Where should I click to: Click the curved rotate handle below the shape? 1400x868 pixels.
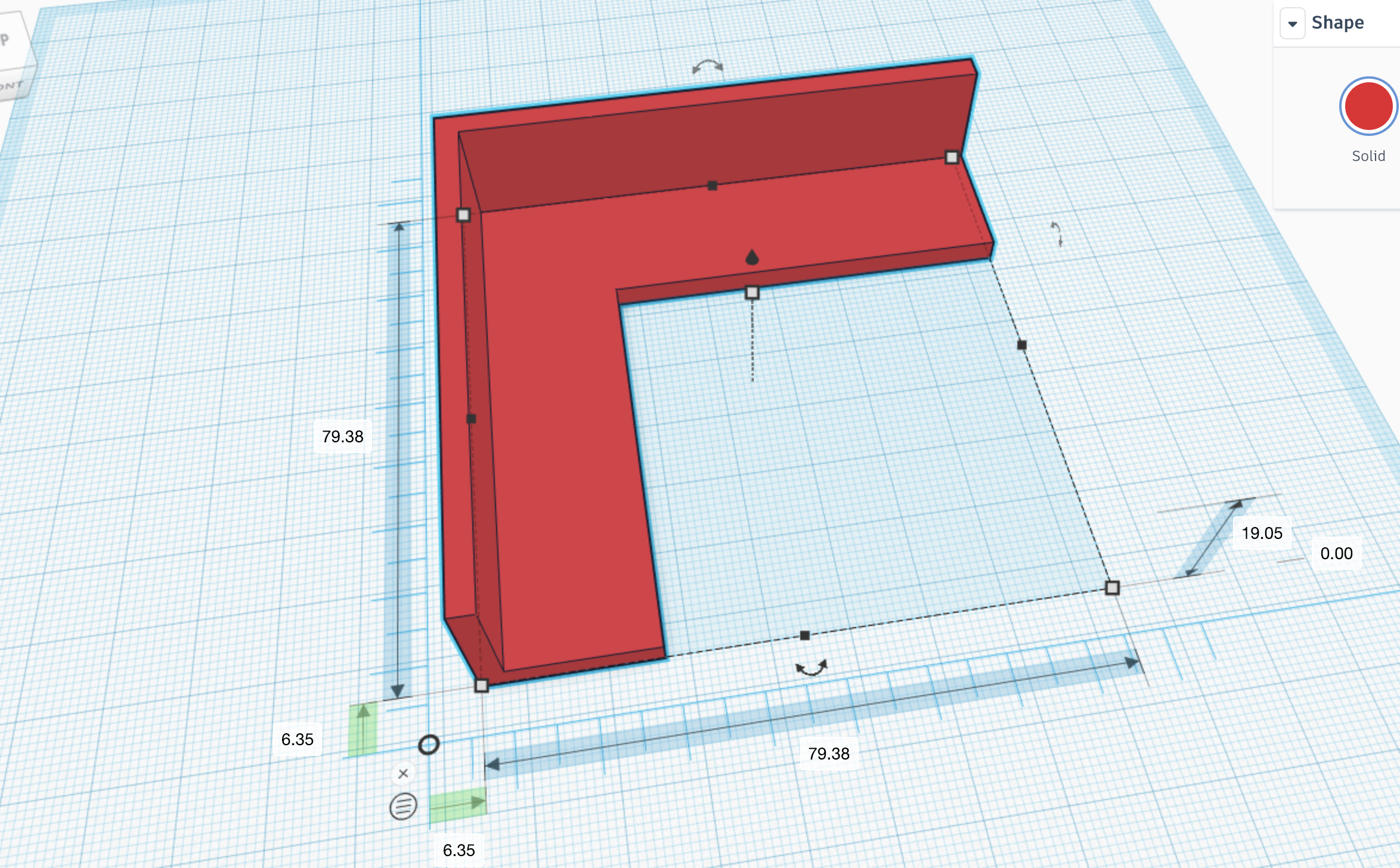click(x=811, y=668)
